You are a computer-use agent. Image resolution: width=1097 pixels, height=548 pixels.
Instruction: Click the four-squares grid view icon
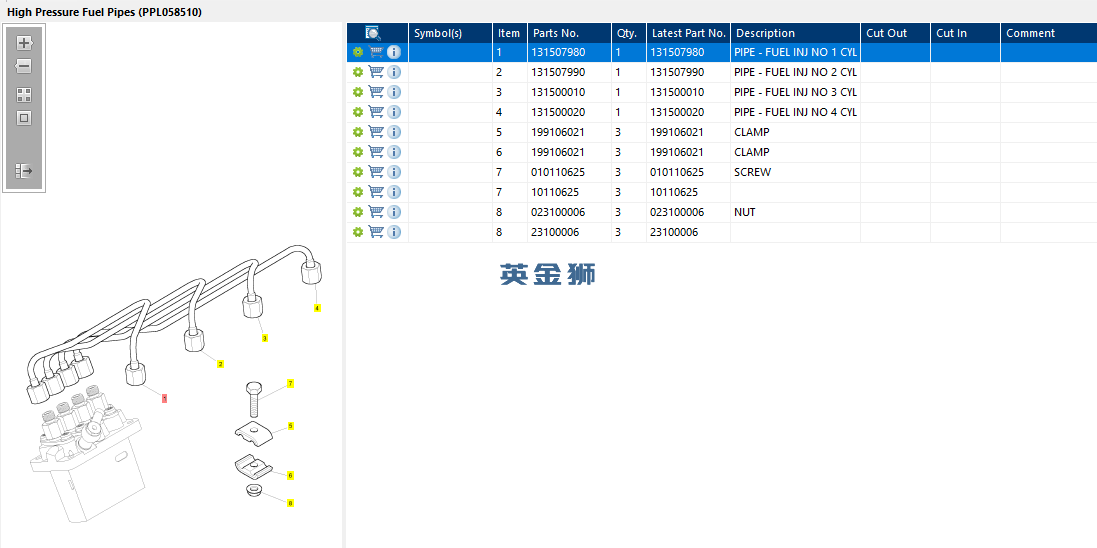(24, 95)
